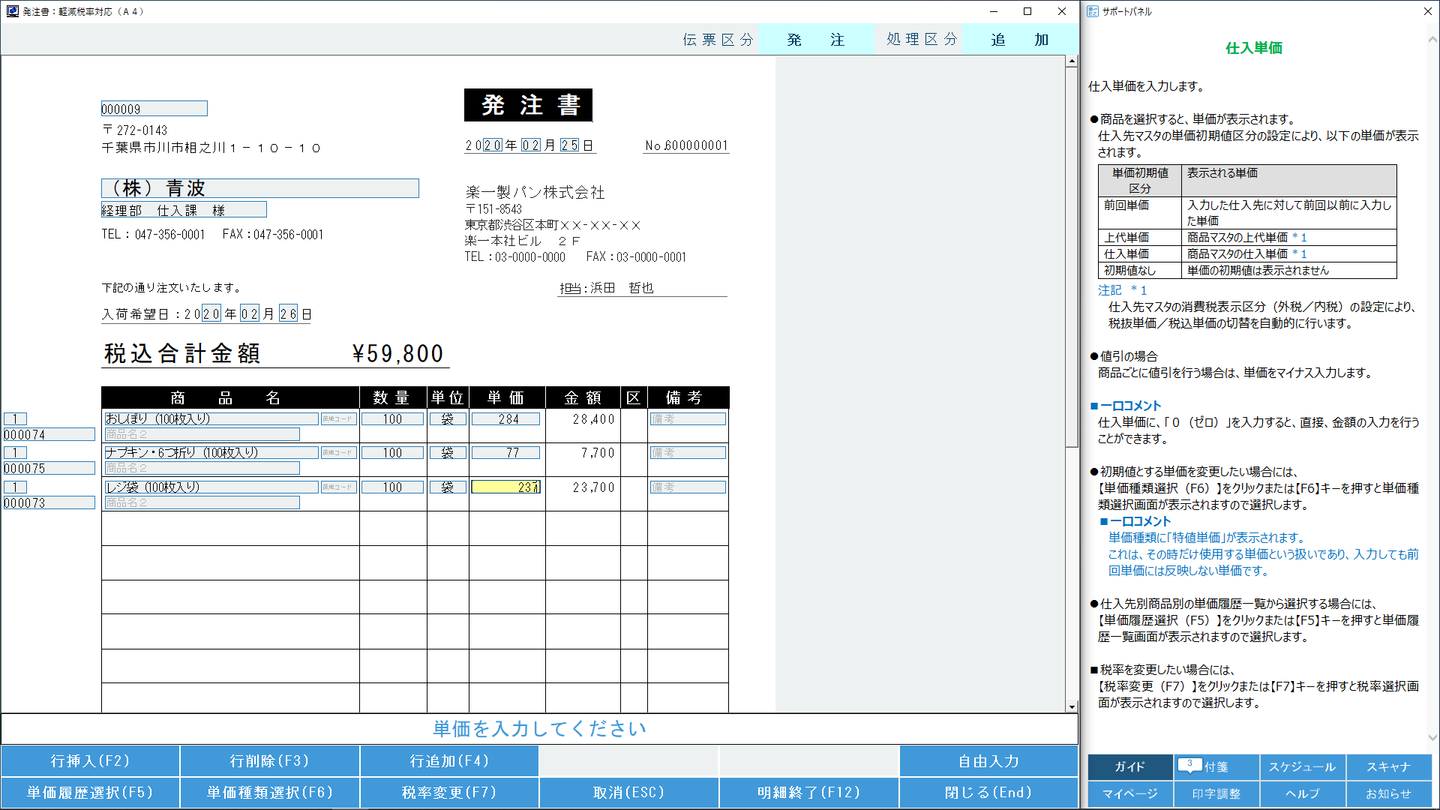The height and width of the screenshot is (810, 1440).
Task: Delete the row with 行削除(F3)
Action: click(x=270, y=761)
